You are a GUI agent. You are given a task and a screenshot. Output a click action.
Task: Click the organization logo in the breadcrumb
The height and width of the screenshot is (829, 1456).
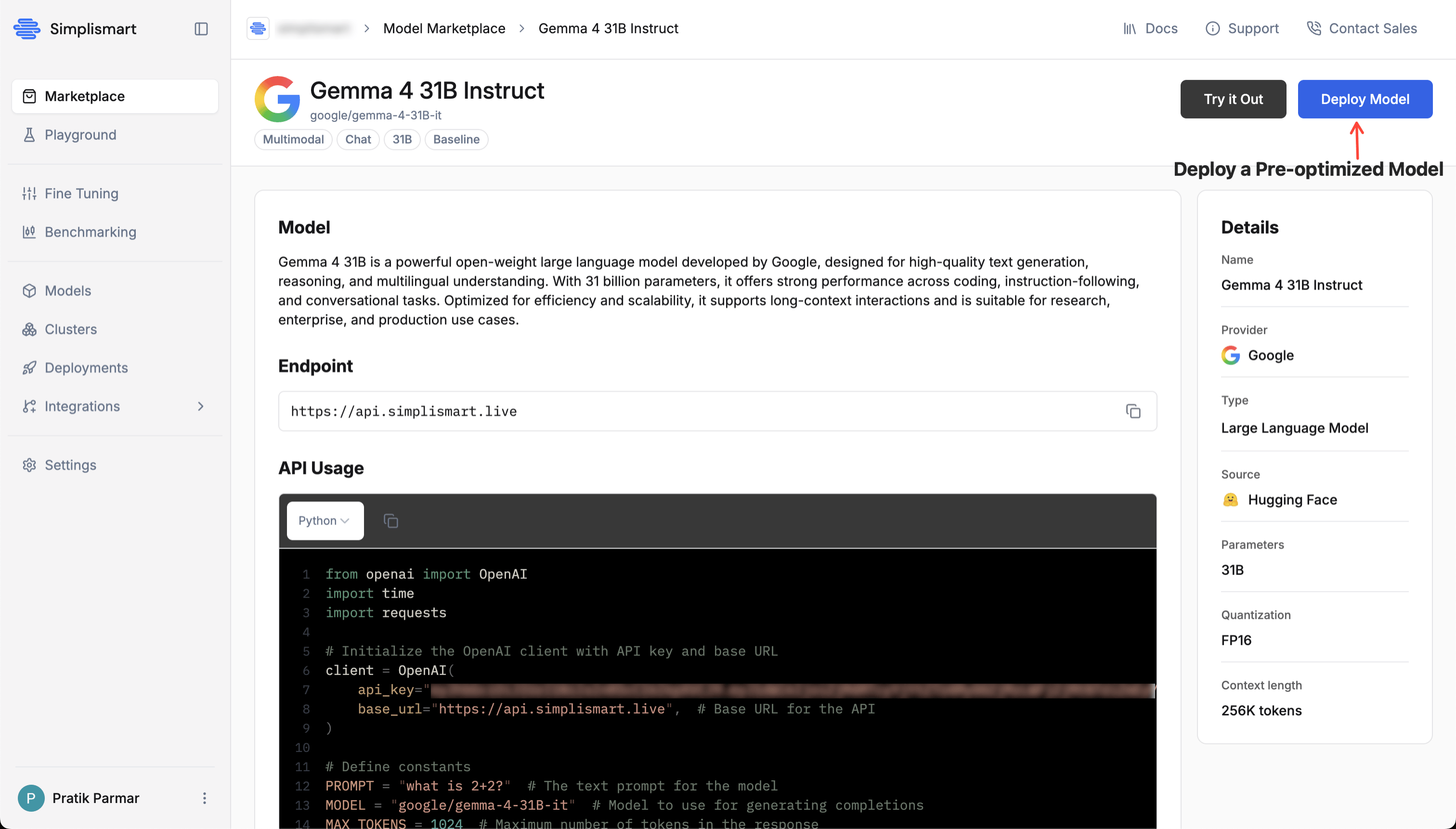[x=258, y=28]
